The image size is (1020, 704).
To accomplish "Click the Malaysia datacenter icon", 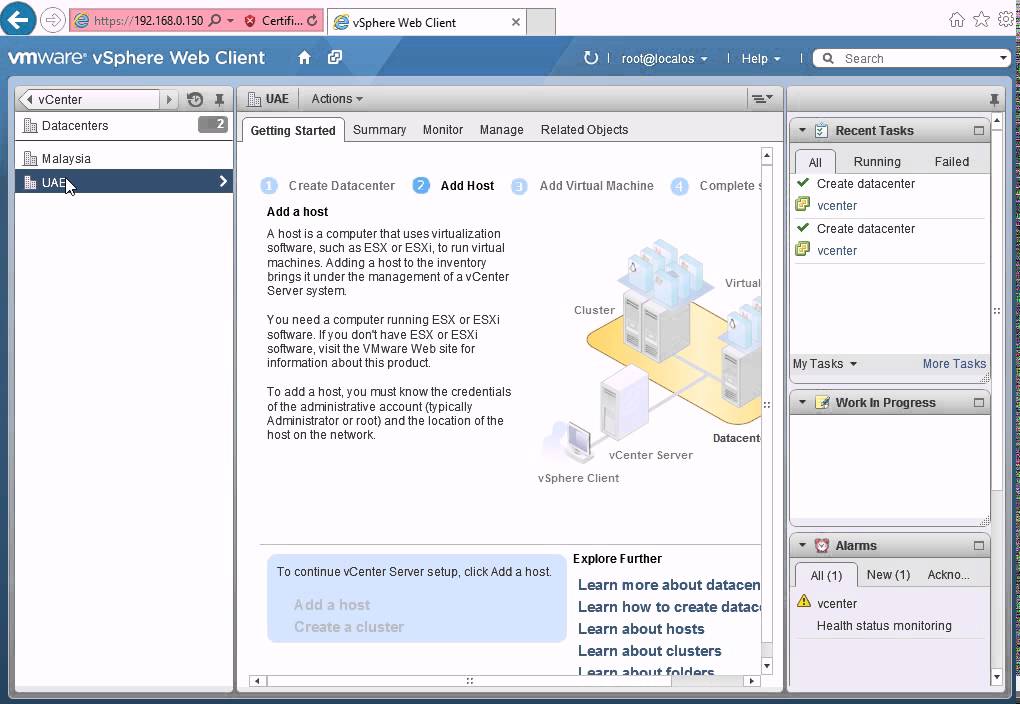I will (x=30, y=158).
